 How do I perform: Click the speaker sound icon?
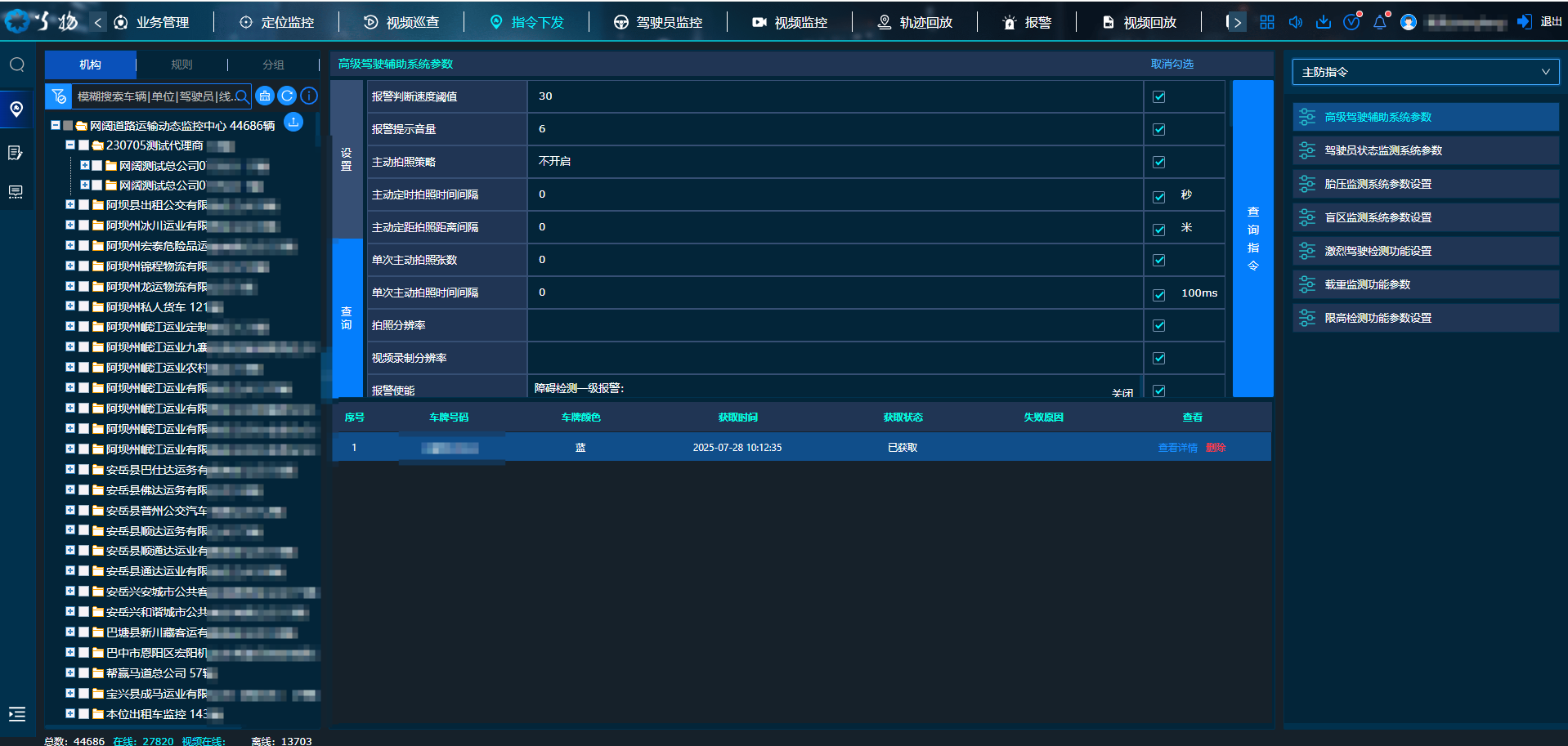[1295, 22]
